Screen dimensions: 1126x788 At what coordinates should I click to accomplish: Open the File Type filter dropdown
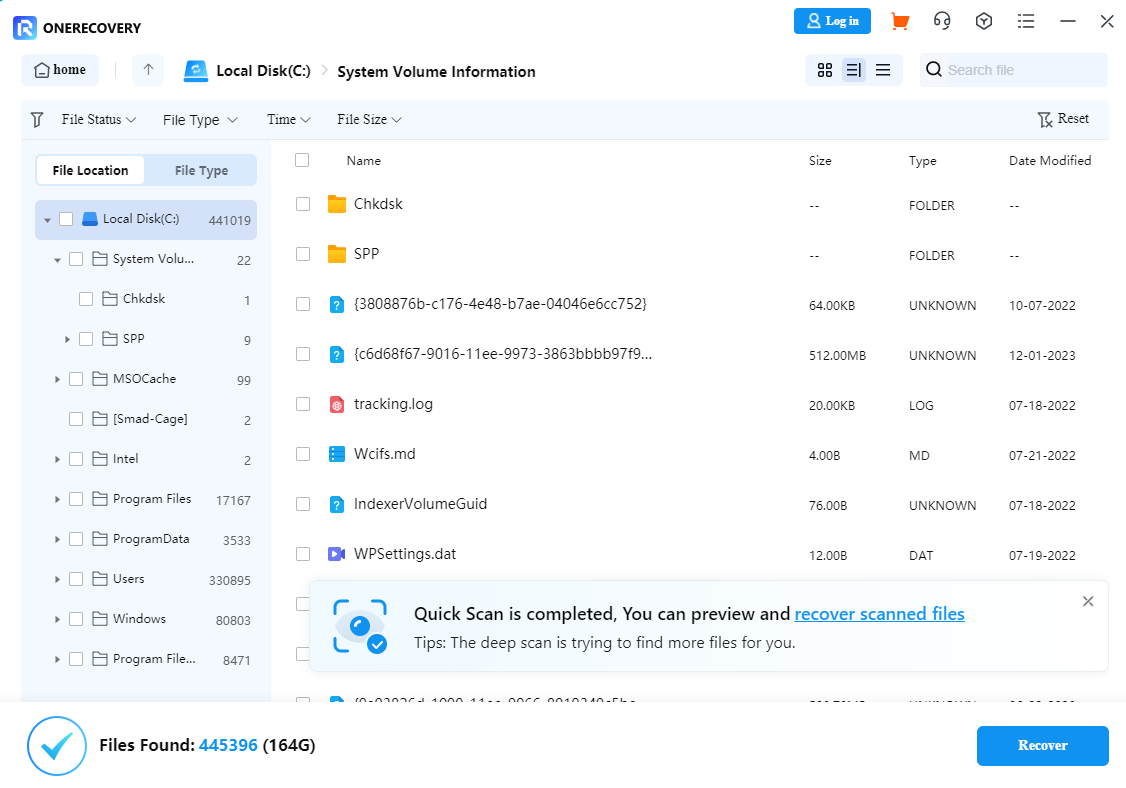pos(199,119)
